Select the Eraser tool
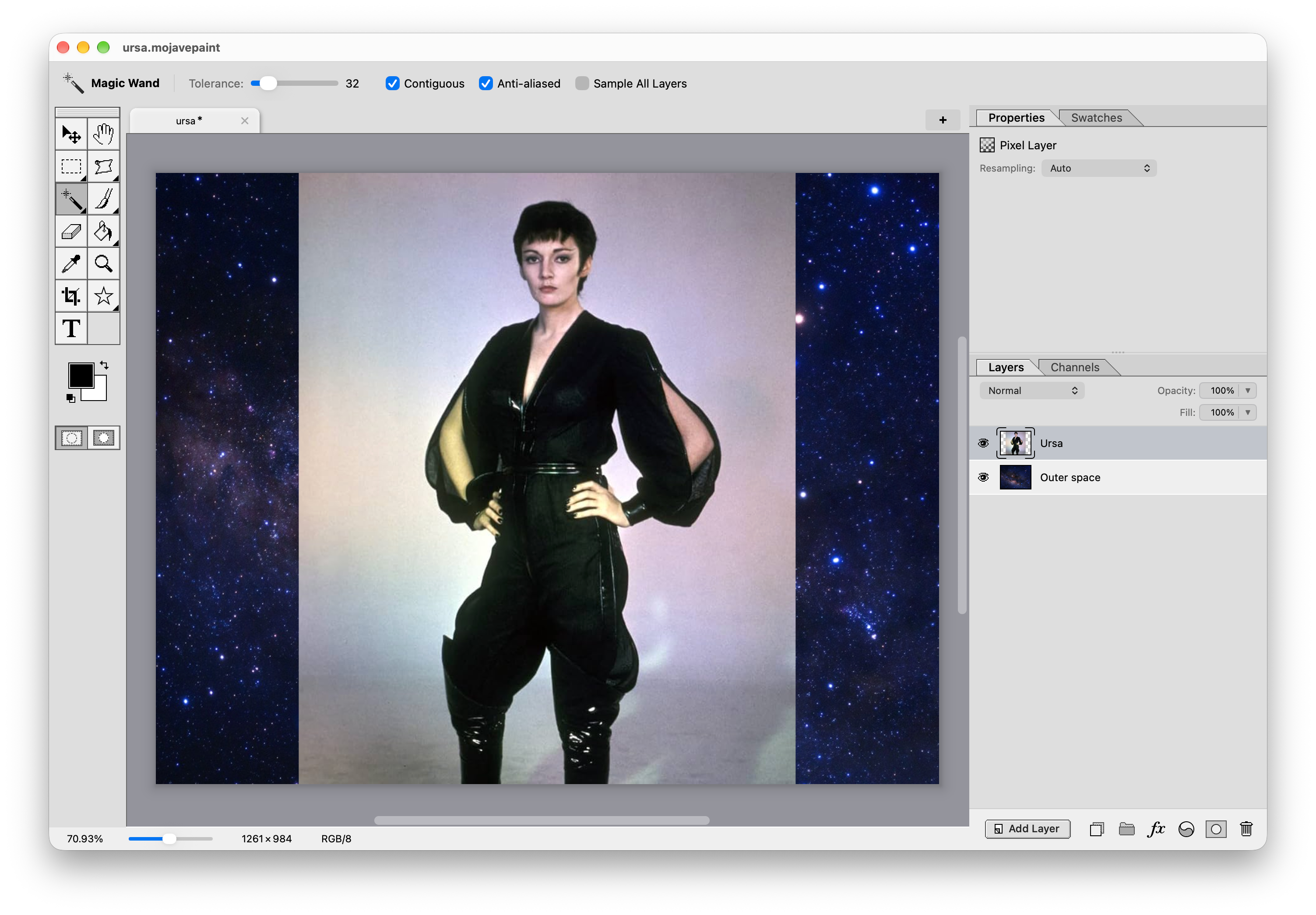Screen dimensions: 1316x915 coord(71,232)
